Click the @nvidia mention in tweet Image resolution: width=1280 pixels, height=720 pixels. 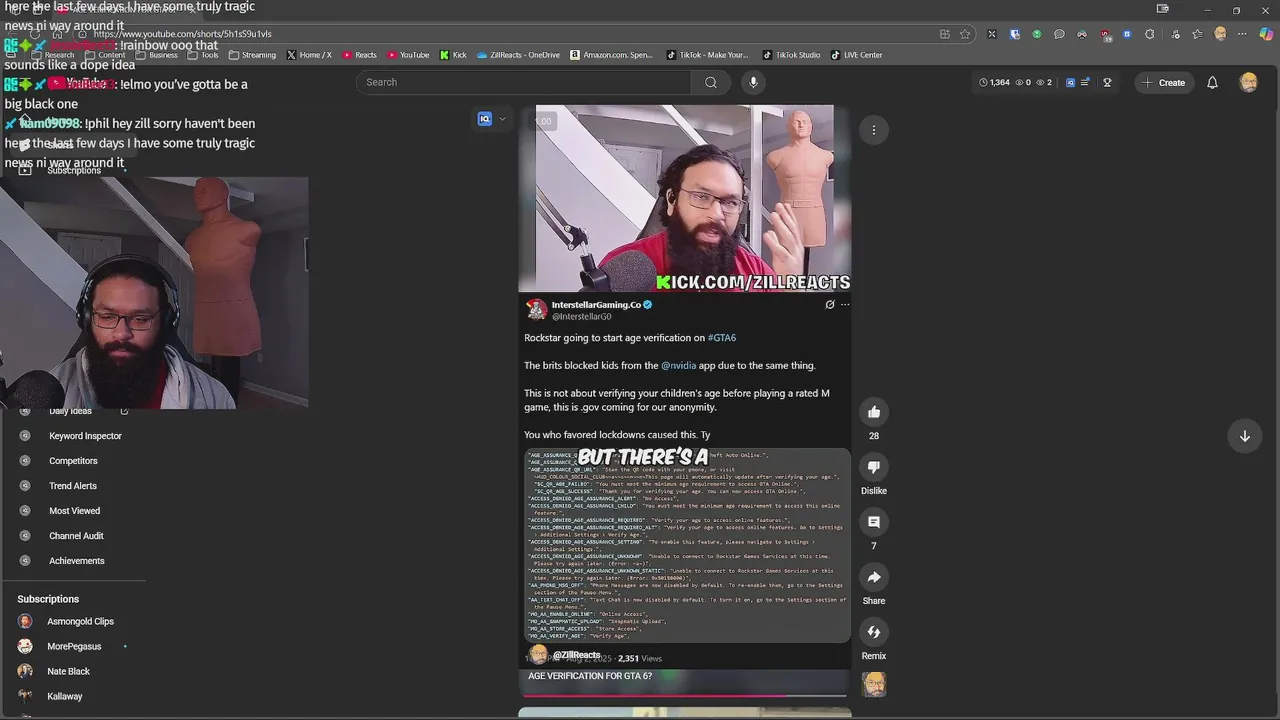(678, 366)
